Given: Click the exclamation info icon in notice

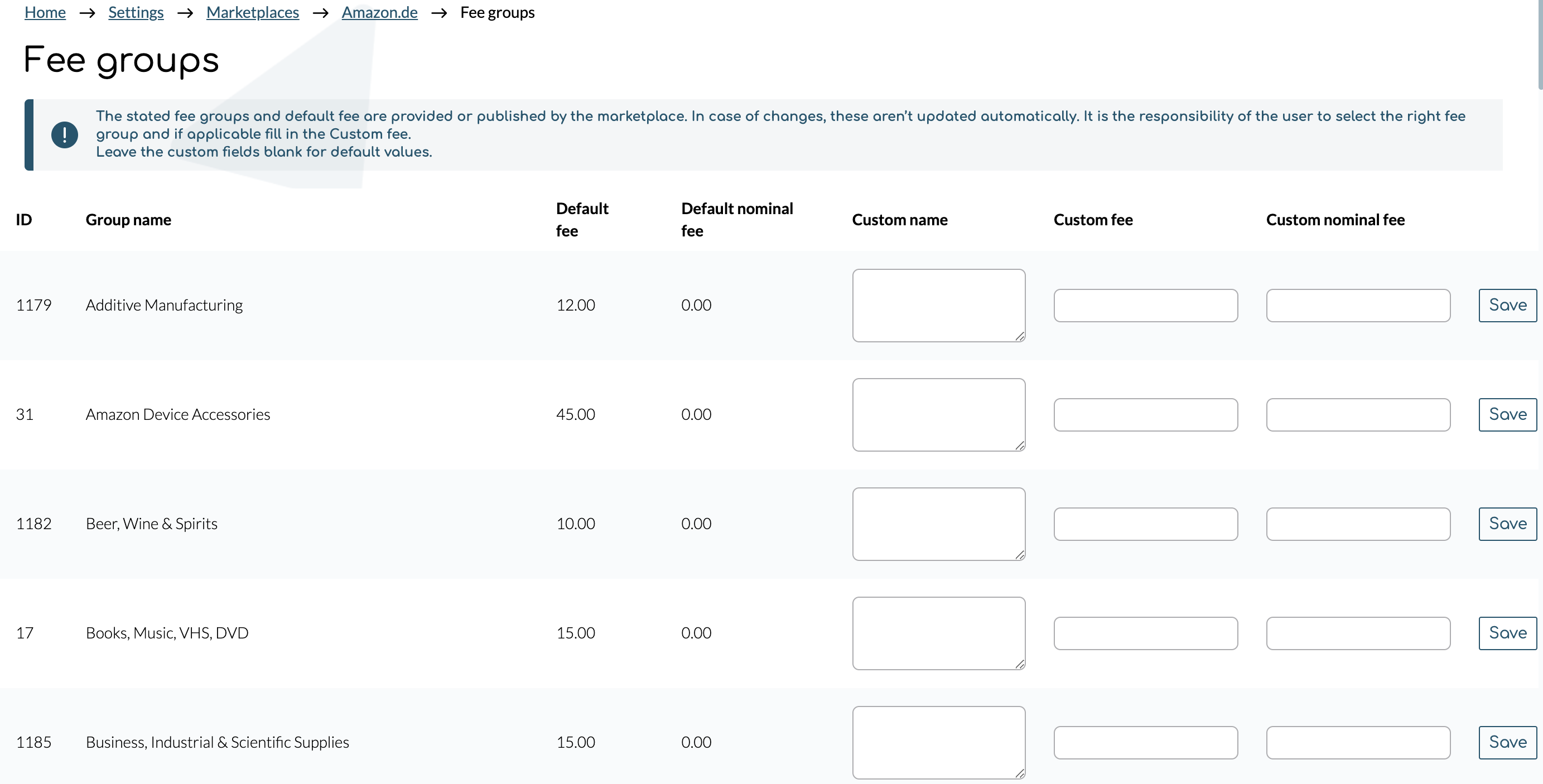Looking at the screenshot, I should 65,135.
